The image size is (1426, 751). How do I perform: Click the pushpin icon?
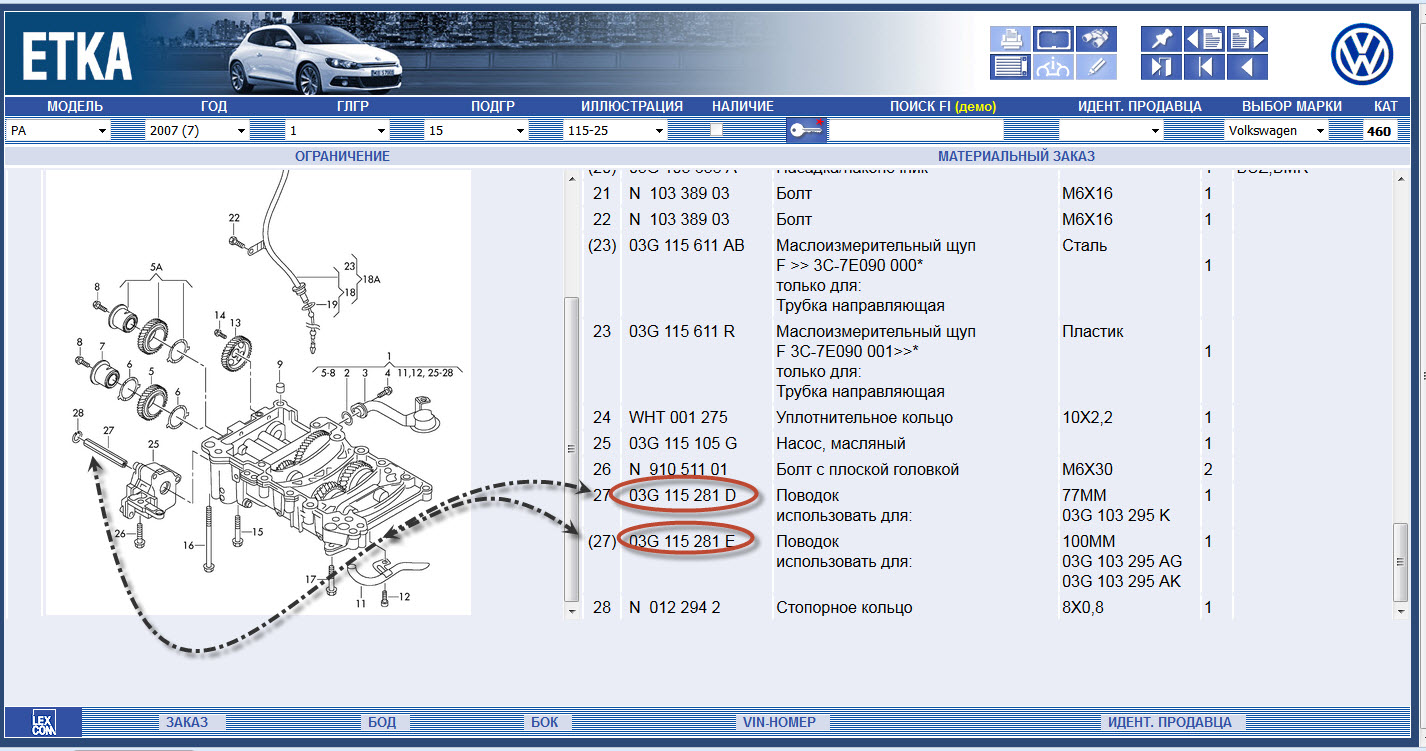tap(1161, 39)
